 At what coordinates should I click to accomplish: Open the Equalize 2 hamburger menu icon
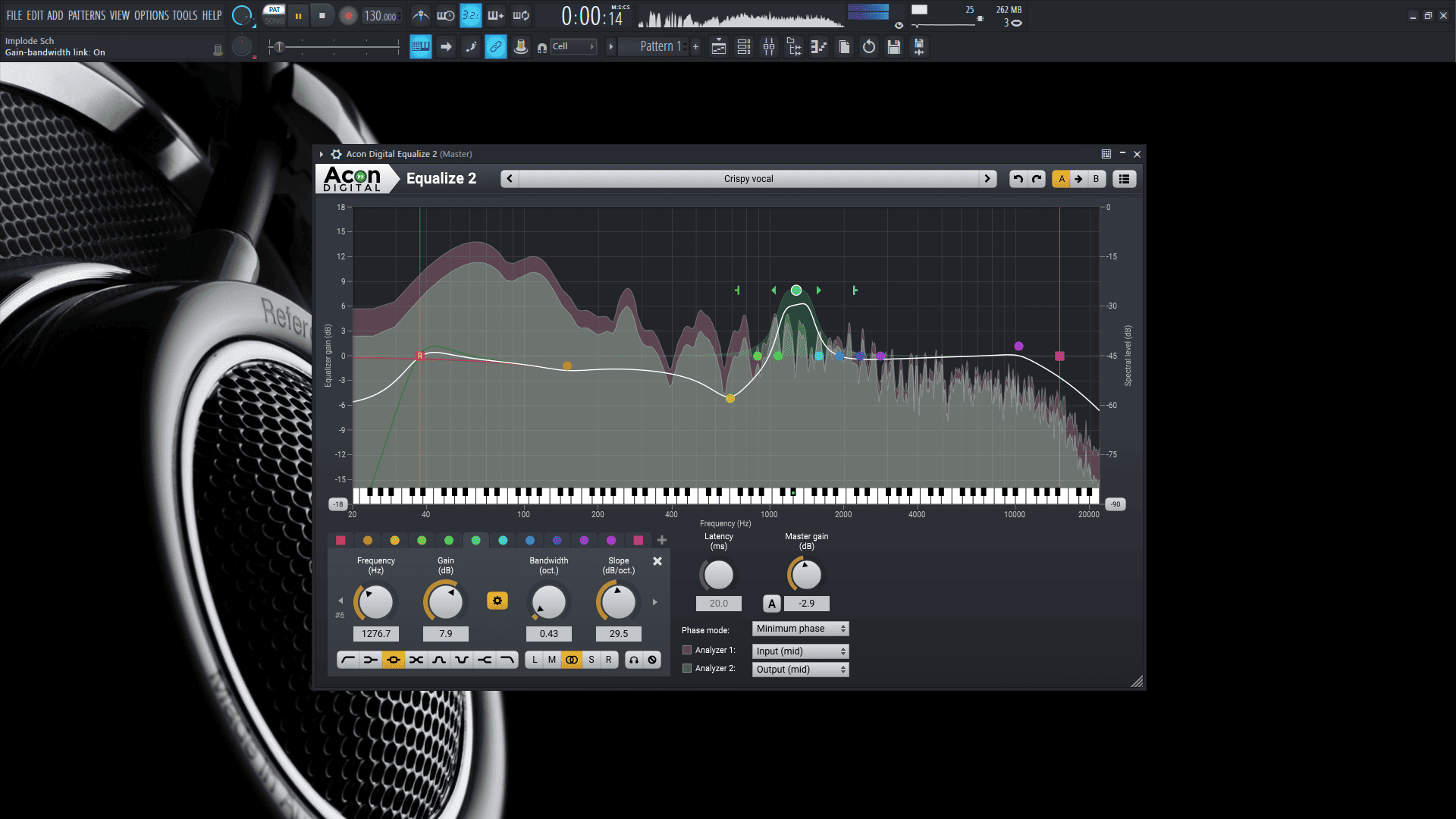tap(1125, 179)
